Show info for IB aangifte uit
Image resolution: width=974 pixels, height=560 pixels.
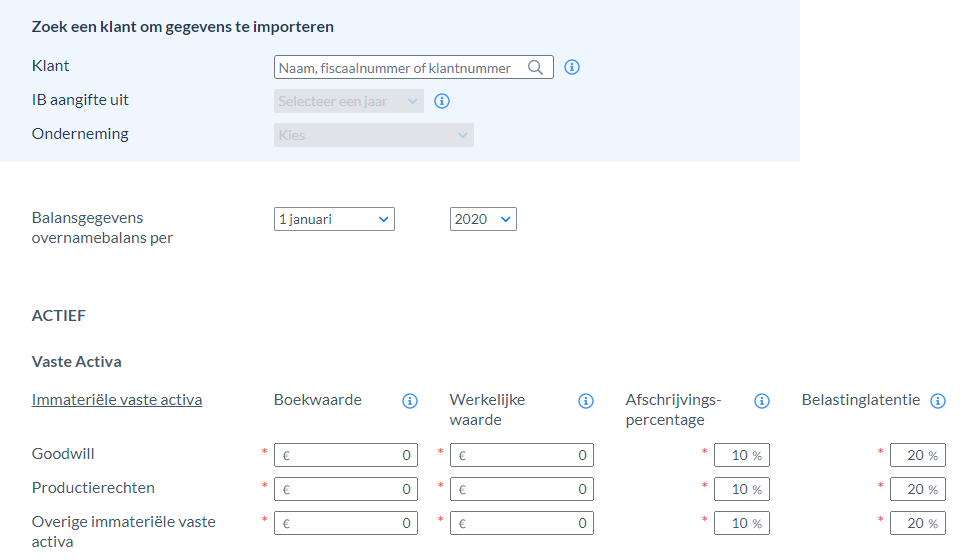coord(442,101)
